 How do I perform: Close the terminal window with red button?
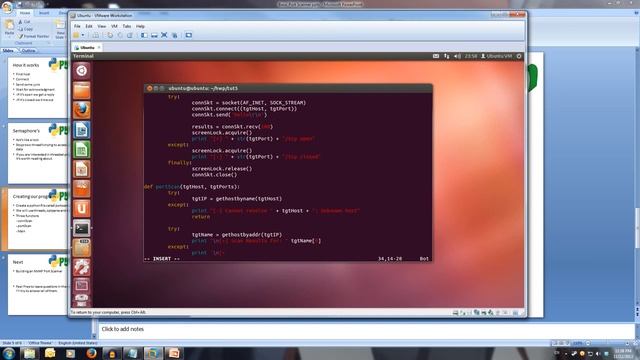coord(149,88)
